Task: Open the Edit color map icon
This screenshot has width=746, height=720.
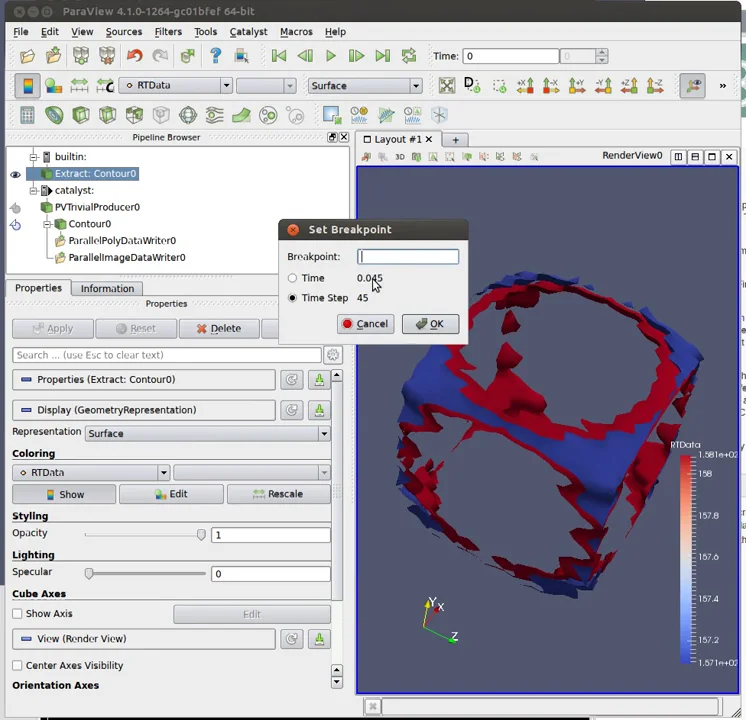Action: click(53, 86)
